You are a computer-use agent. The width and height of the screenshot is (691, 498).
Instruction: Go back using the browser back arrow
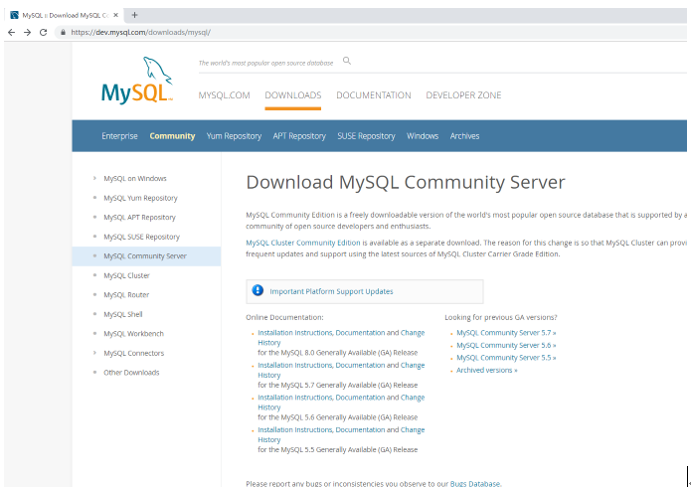coord(11,32)
